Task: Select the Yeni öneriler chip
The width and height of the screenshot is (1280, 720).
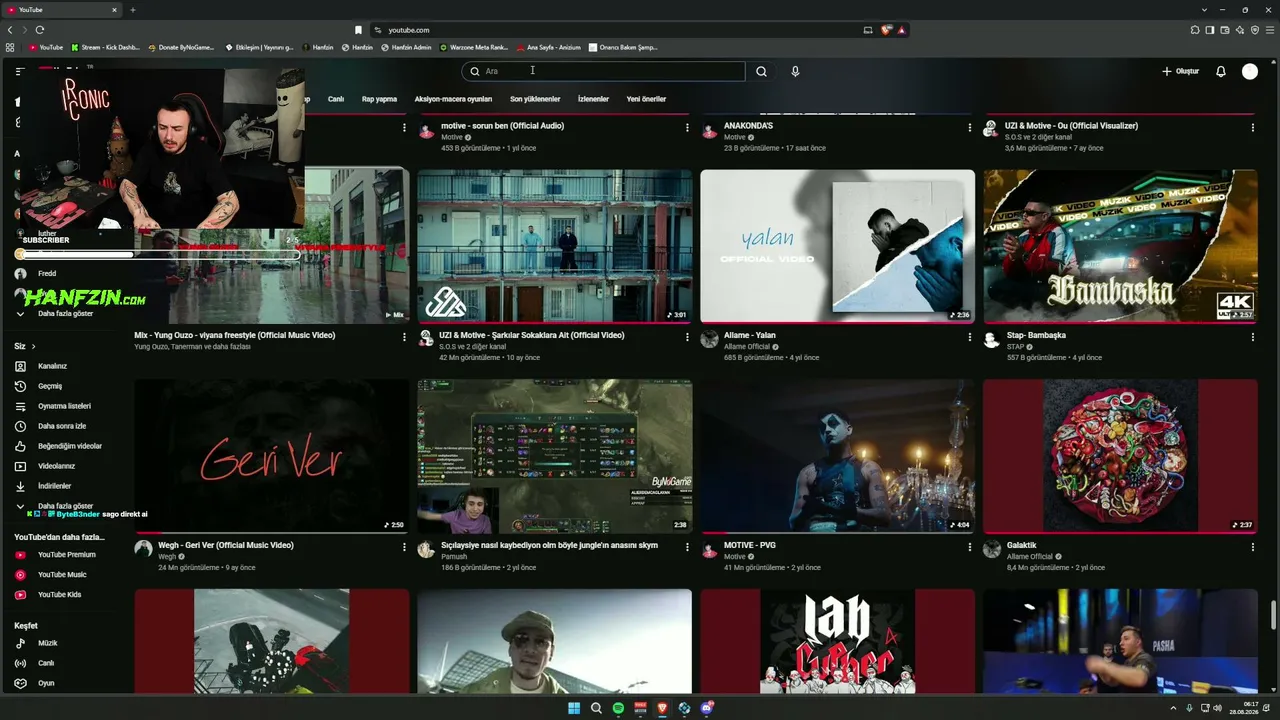Action: click(646, 99)
